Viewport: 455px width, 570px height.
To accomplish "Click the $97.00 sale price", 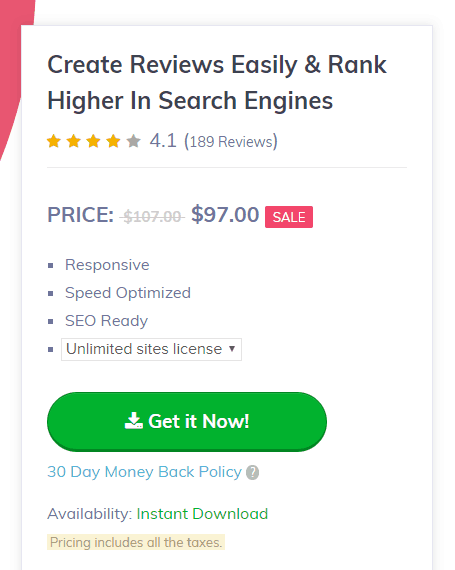I will tap(225, 214).
